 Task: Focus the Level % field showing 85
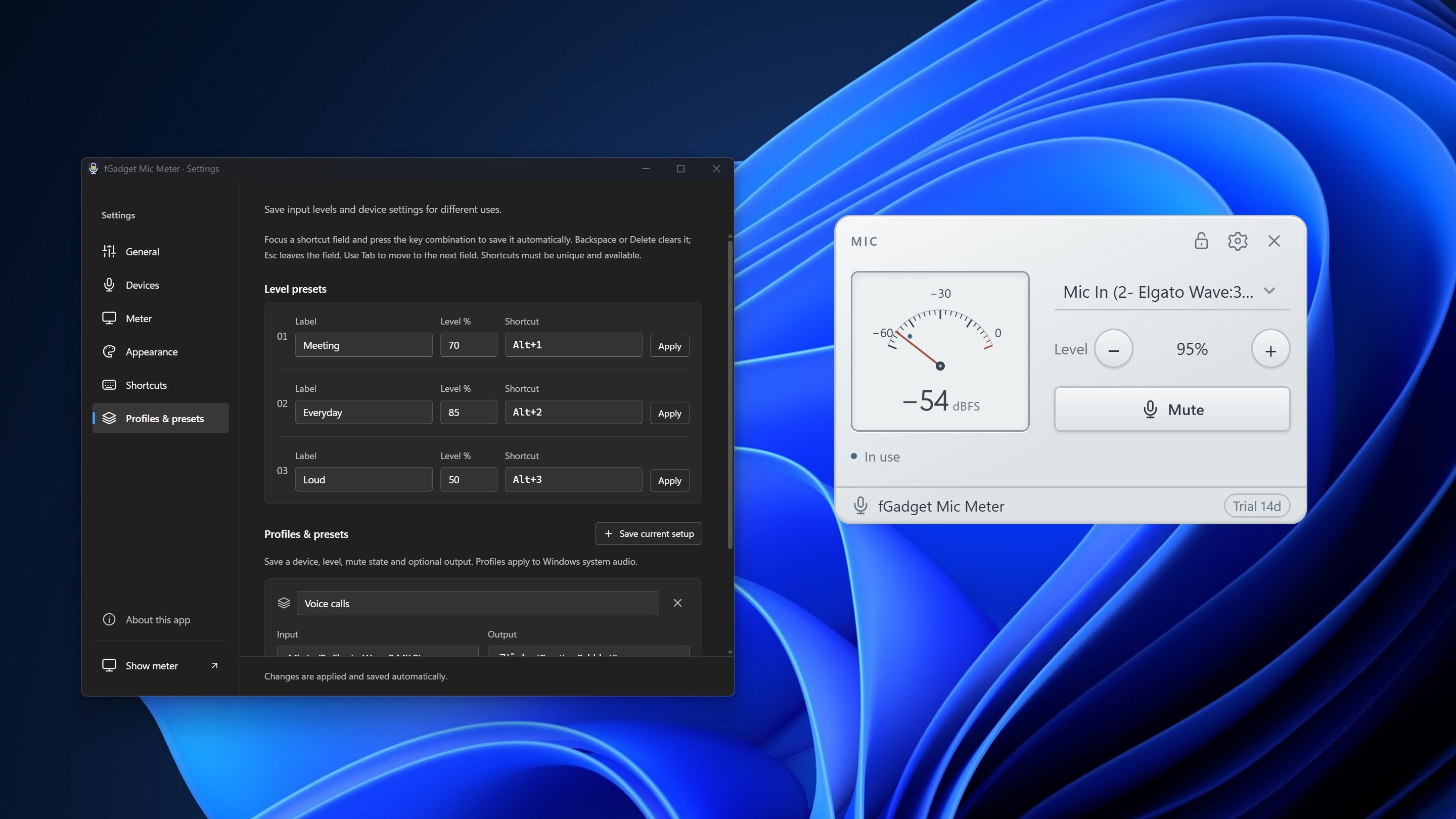coord(469,412)
